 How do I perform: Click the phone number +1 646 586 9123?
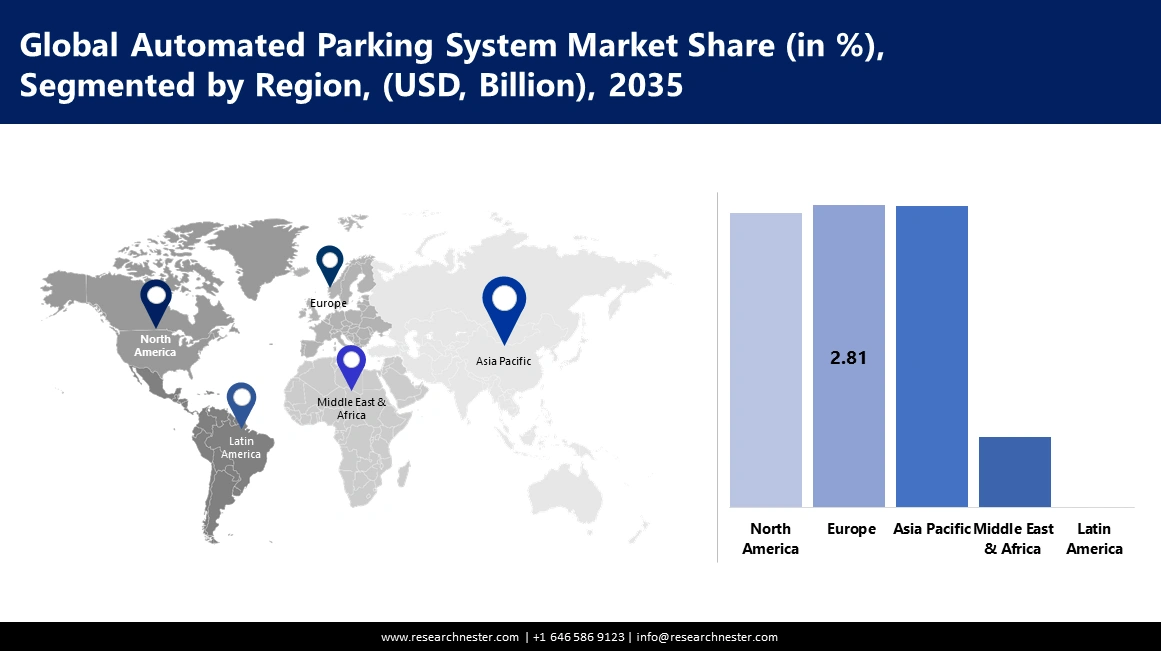click(x=578, y=637)
